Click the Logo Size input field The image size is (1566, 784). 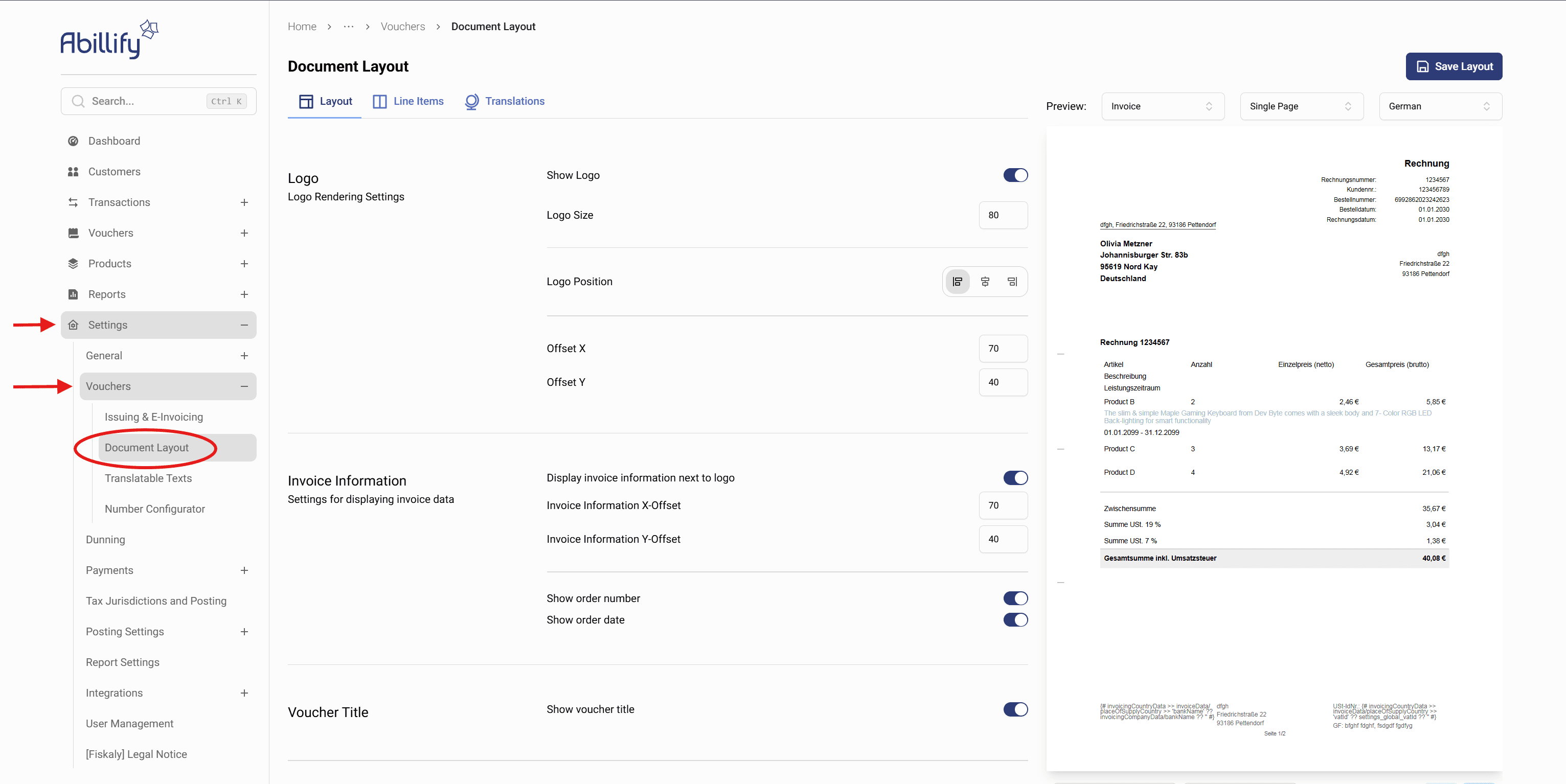[x=1003, y=215]
